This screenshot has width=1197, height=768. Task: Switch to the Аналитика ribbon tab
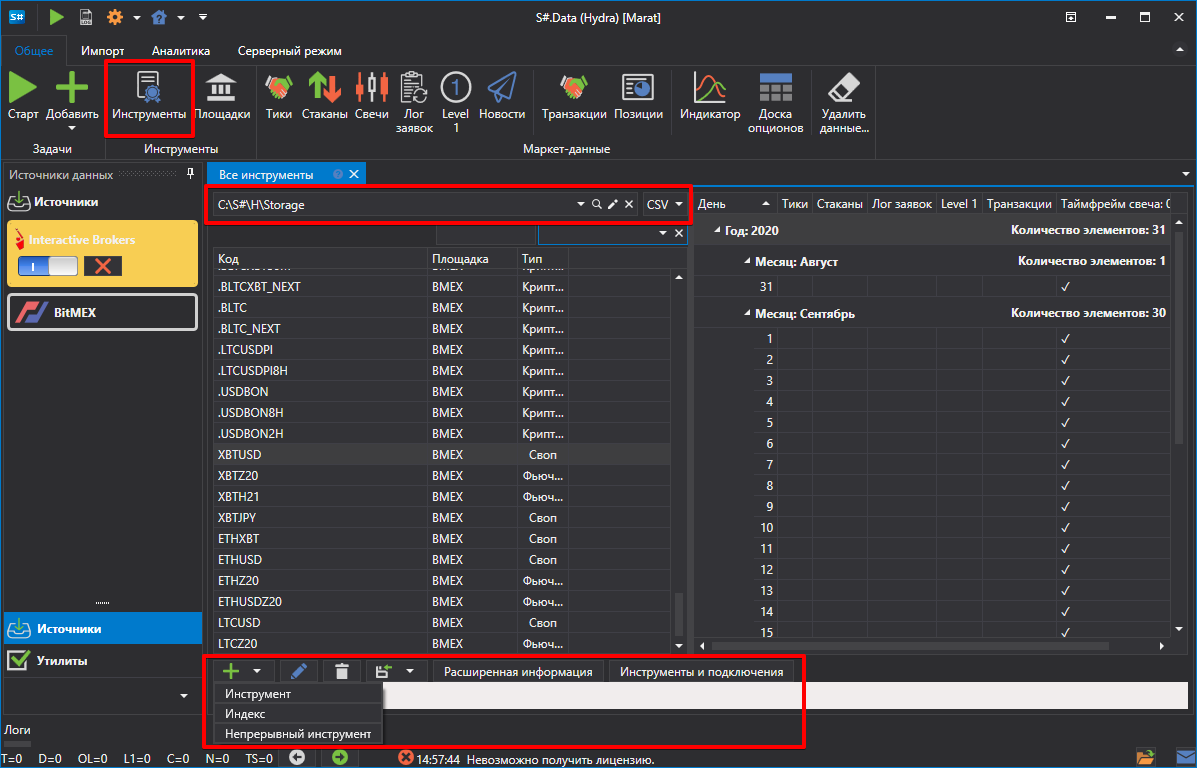pos(181,51)
